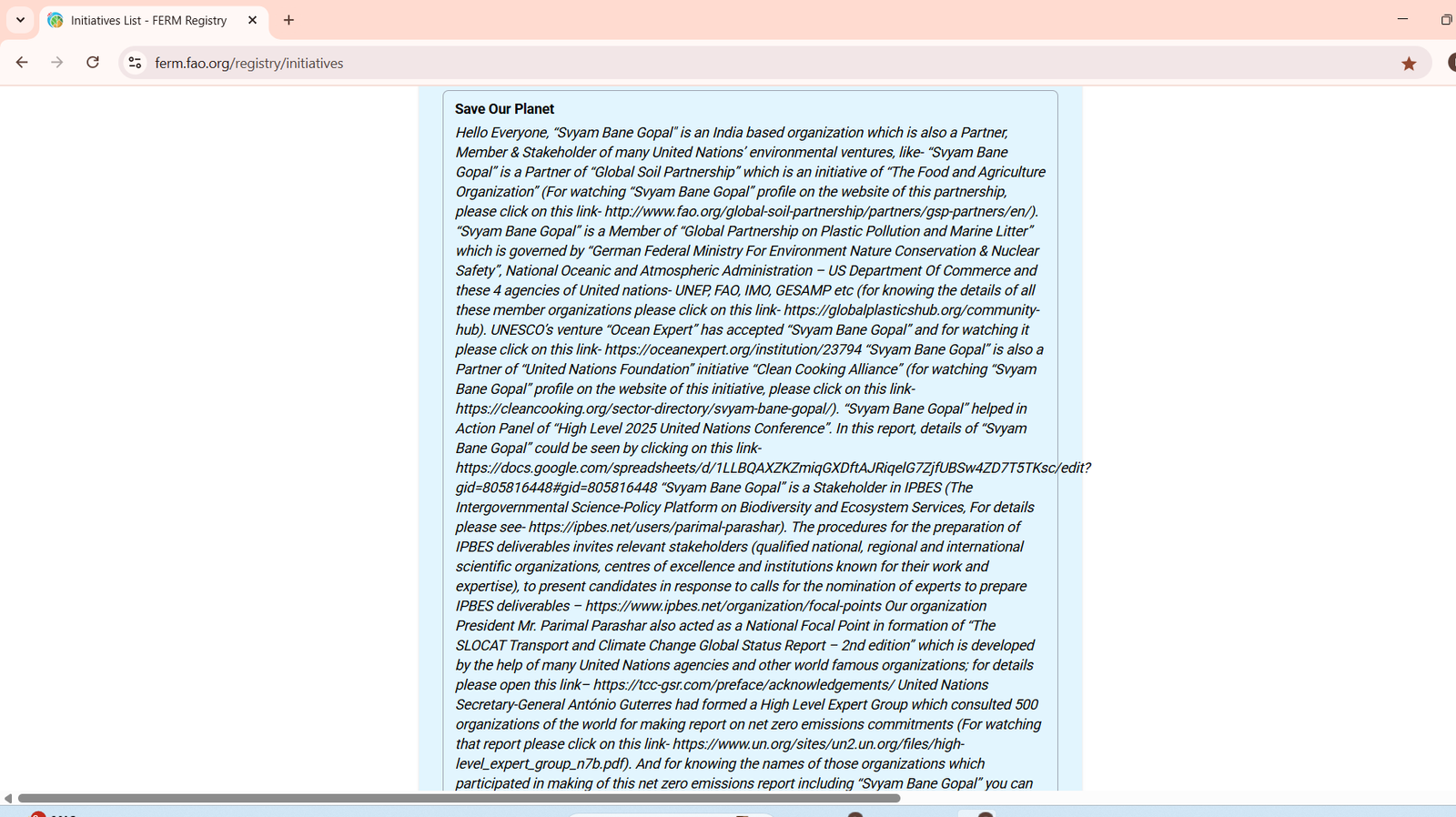Click the text 'https://tcc-gsr.com/preface/acknowledgements/'
This screenshot has width=1456, height=817.
click(743, 685)
